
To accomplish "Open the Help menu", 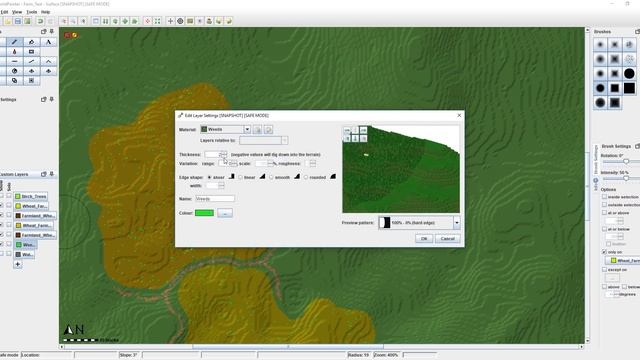I will [x=45, y=12].
